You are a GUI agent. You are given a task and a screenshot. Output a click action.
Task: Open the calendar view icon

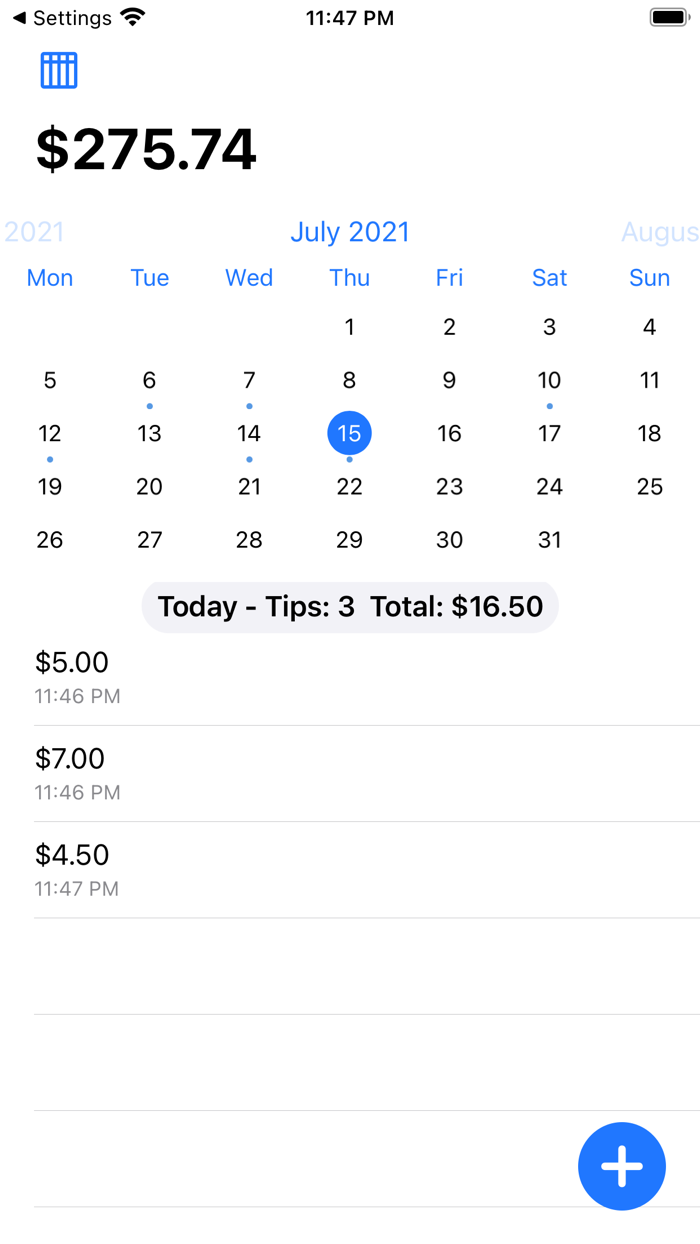[58, 70]
